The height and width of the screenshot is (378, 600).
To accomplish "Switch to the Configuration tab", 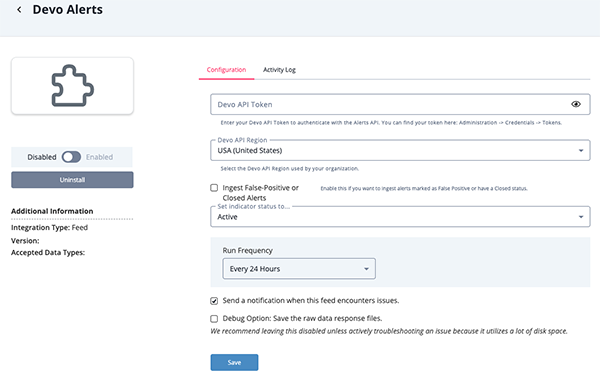I will 226,70.
